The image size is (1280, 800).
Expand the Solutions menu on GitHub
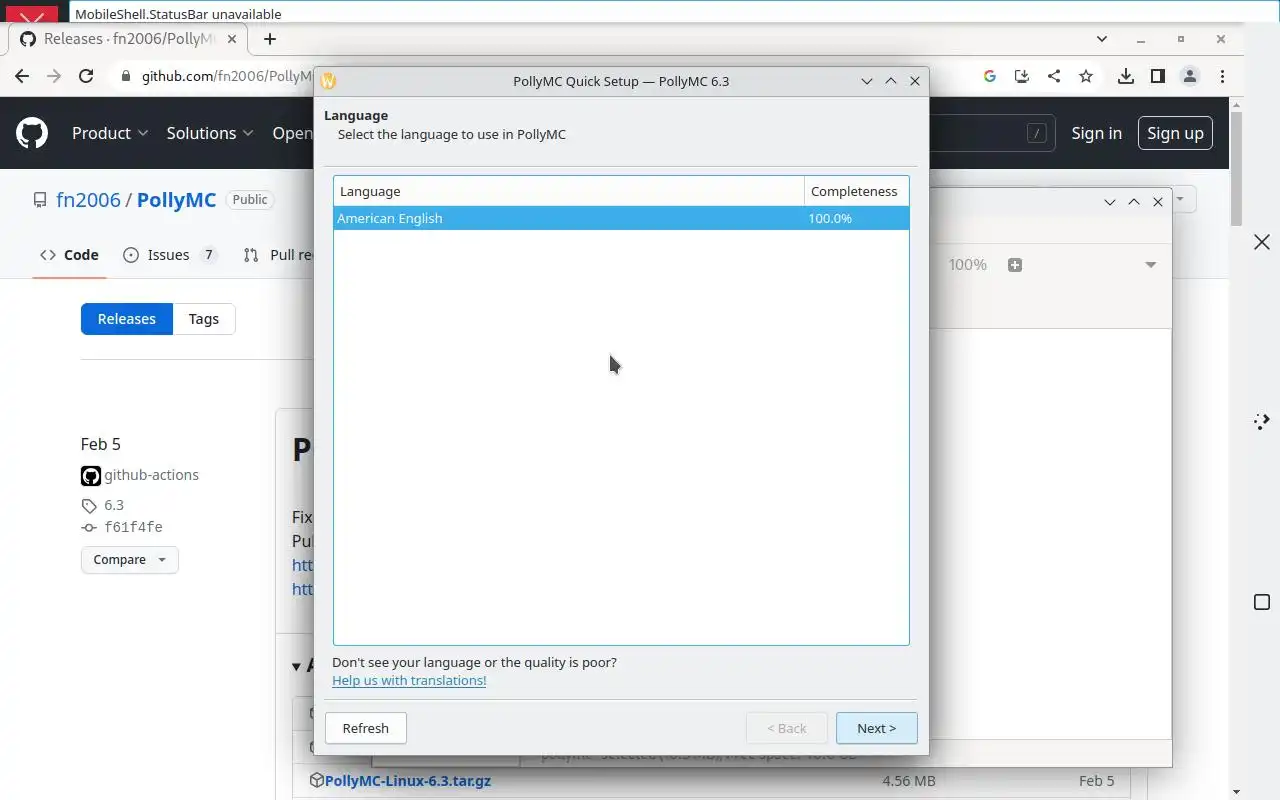click(x=210, y=133)
